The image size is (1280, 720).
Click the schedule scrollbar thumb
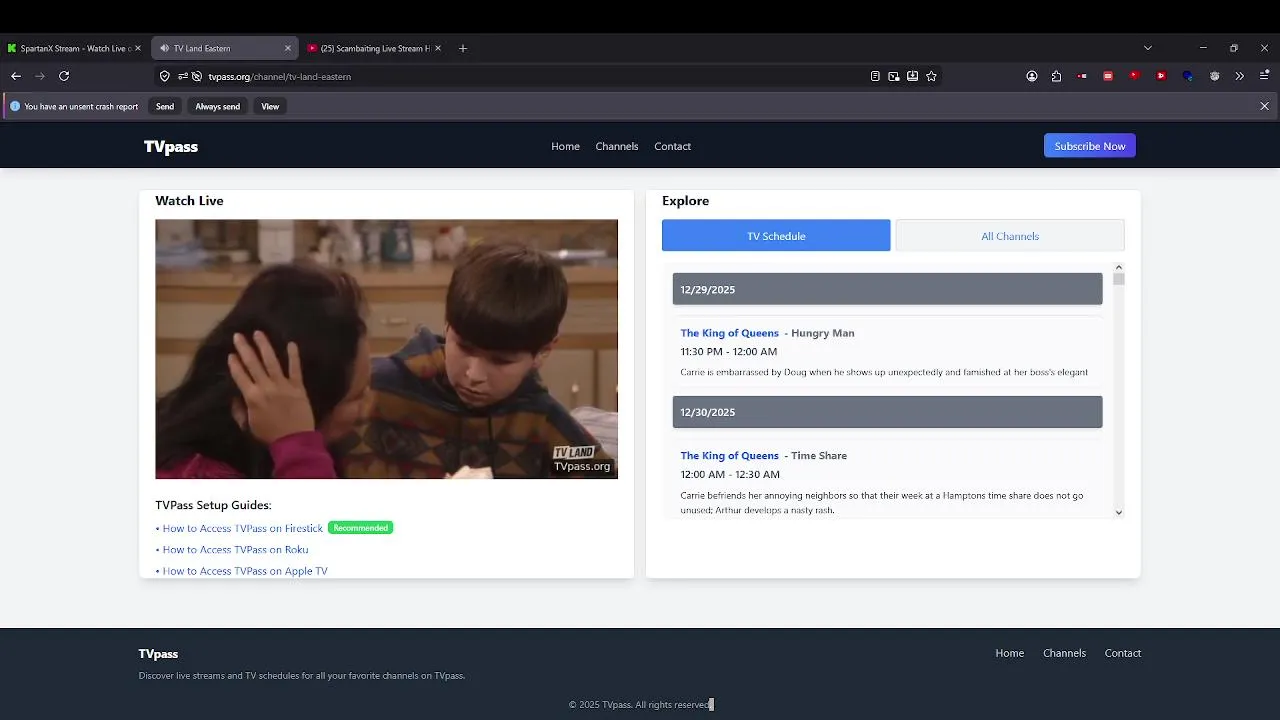[1119, 280]
